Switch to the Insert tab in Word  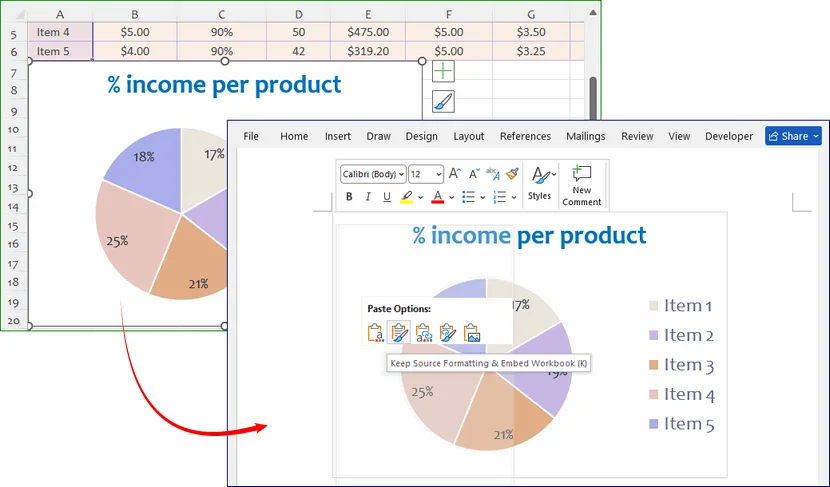coord(338,136)
